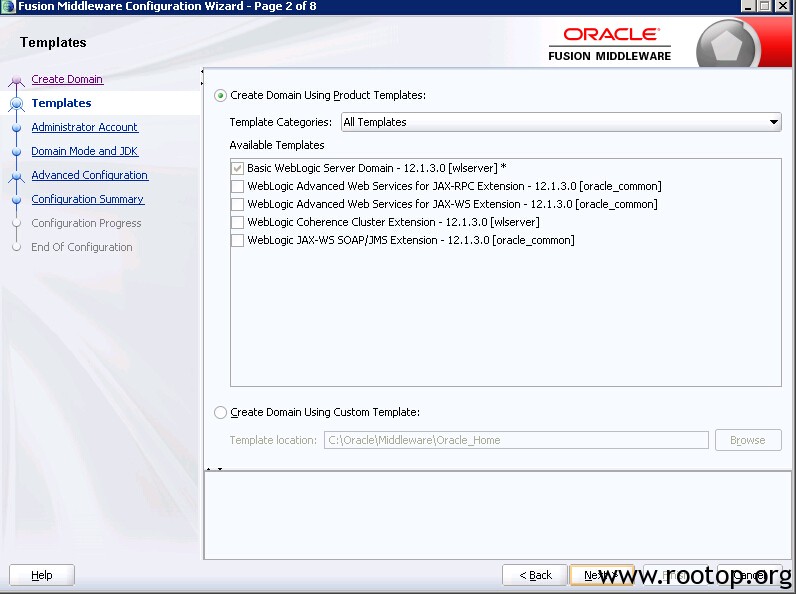Open the Template Categories dropdown
This screenshot has height=594, width=796.
(561, 122)
